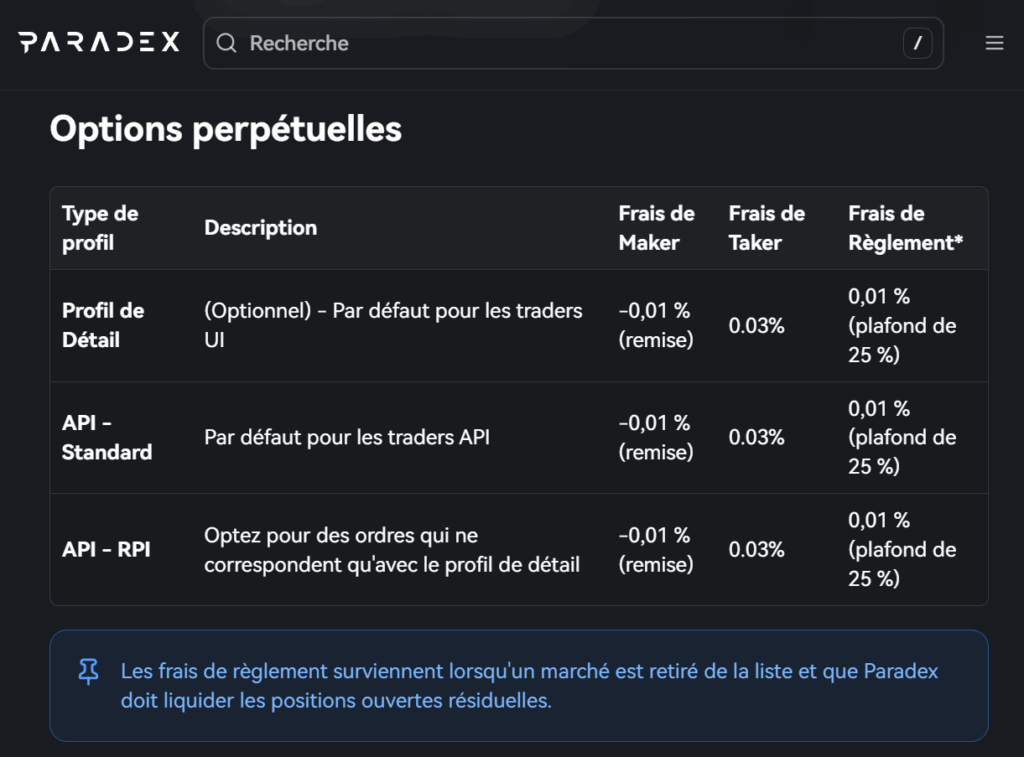Select the API - RPI row label
The height and width of the screenshot is (757, 1024).
pos(106,549)
